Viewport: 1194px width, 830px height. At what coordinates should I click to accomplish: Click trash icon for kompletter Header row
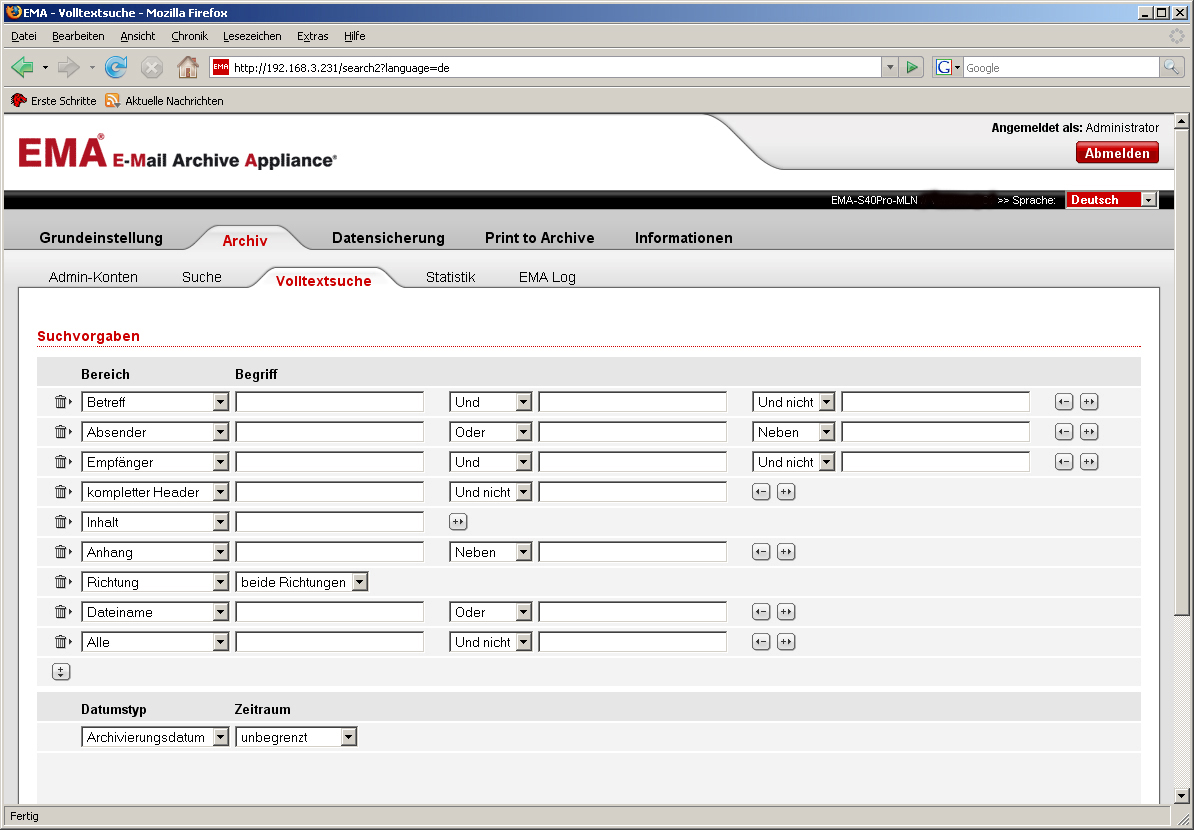point(61,492)
